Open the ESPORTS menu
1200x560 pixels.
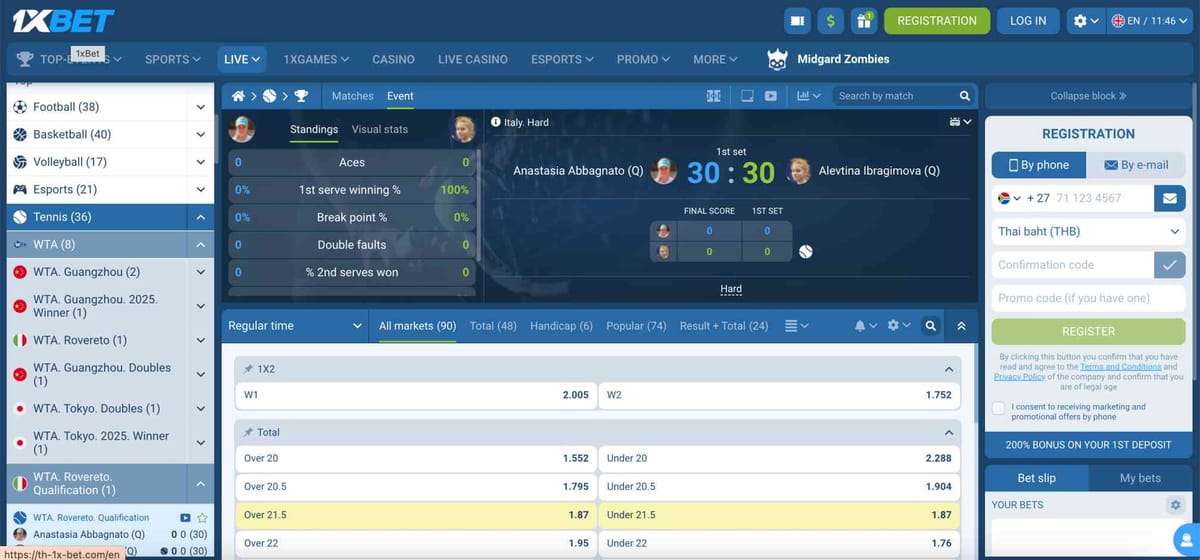coord(562,59)
